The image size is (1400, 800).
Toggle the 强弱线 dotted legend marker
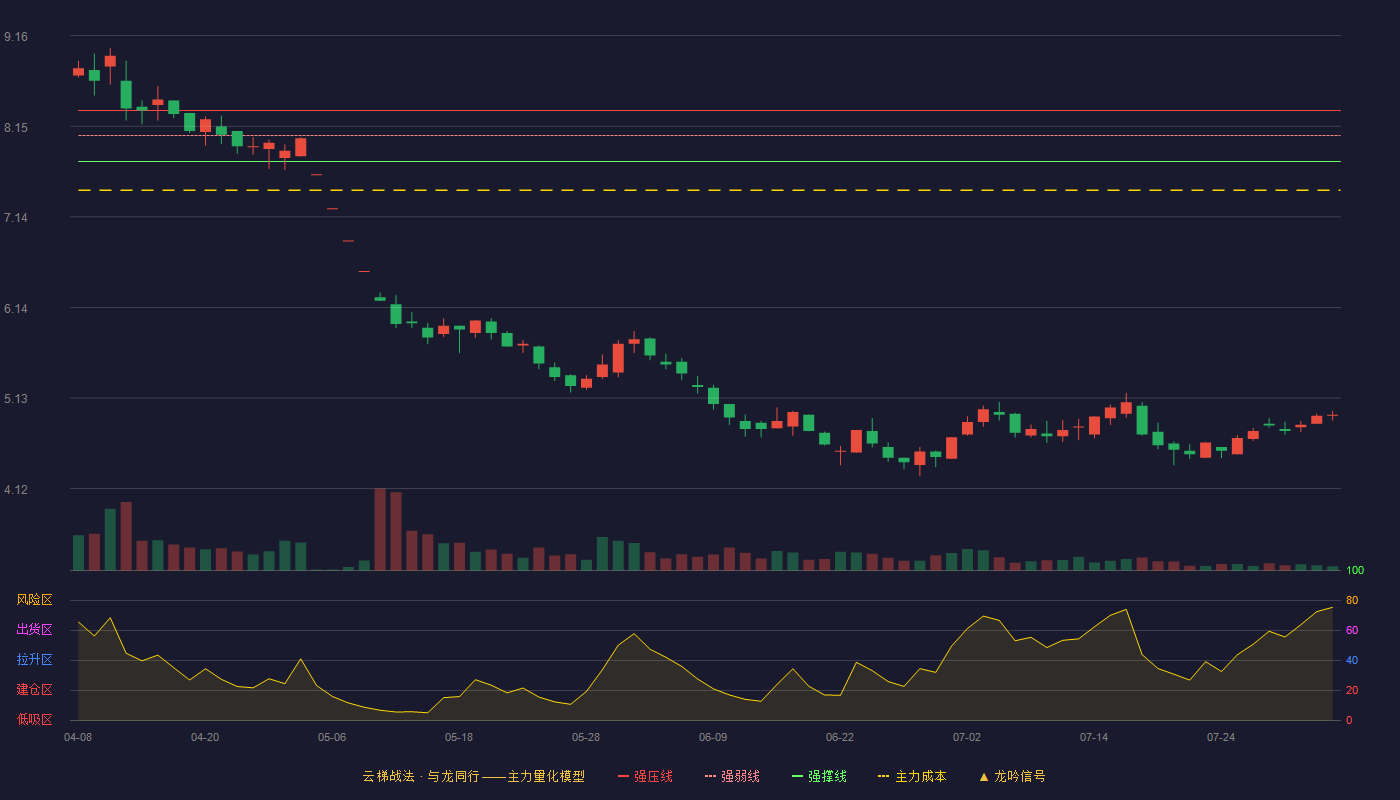(711, 776)
